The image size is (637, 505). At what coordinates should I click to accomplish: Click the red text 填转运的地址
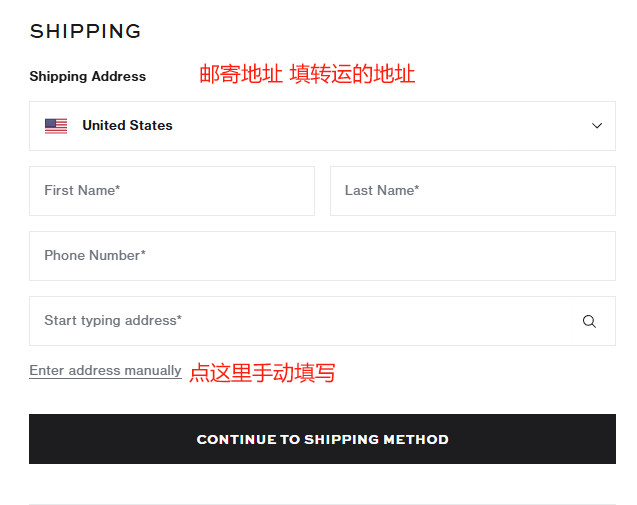coord(352,74)
